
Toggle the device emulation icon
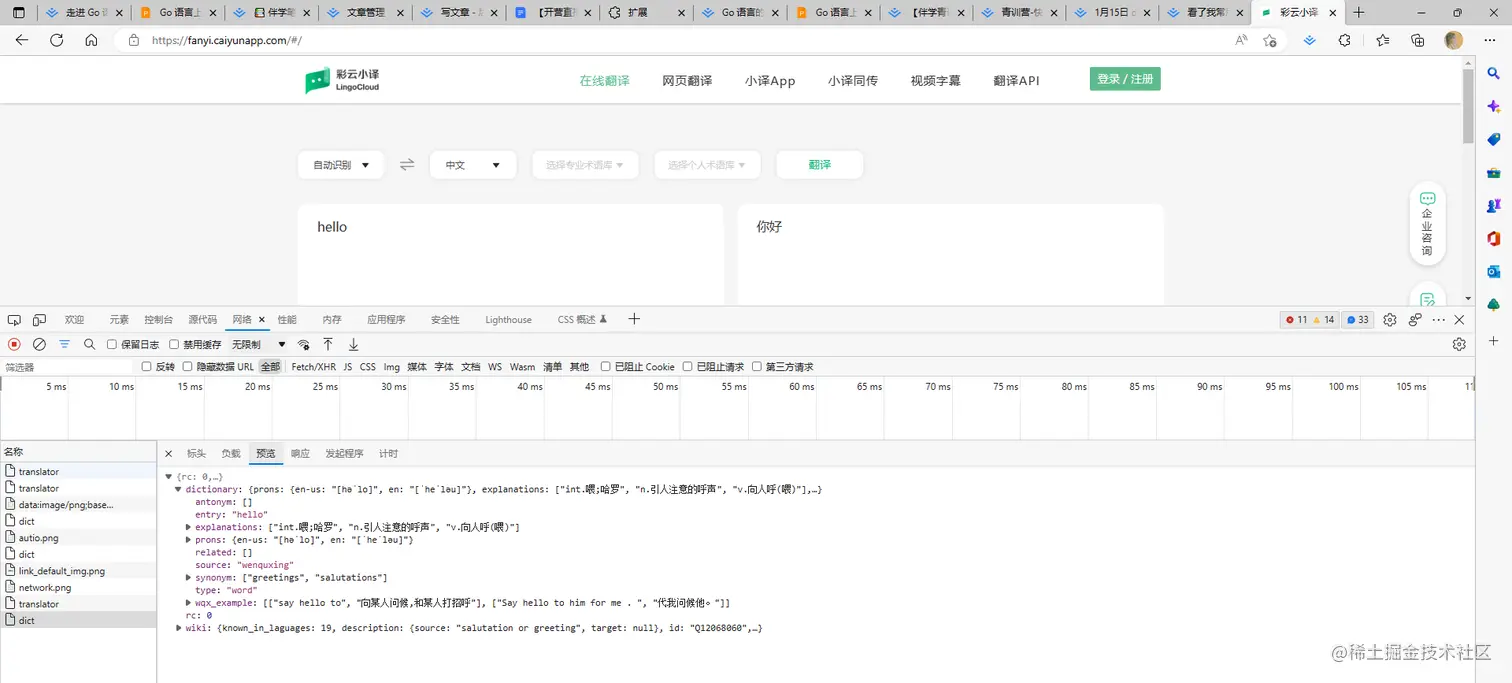click(x=39, y=320)
